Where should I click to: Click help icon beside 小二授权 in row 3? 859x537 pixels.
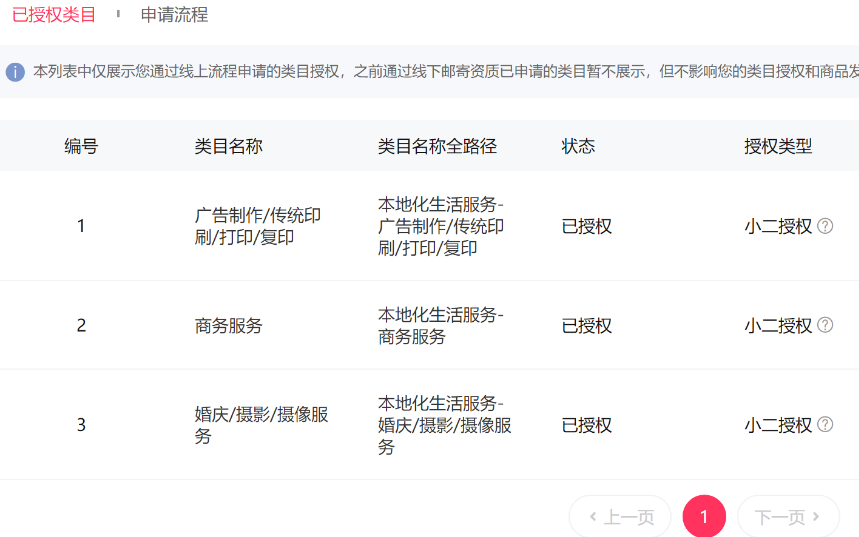pyautogui.click(x=825, y=425)
